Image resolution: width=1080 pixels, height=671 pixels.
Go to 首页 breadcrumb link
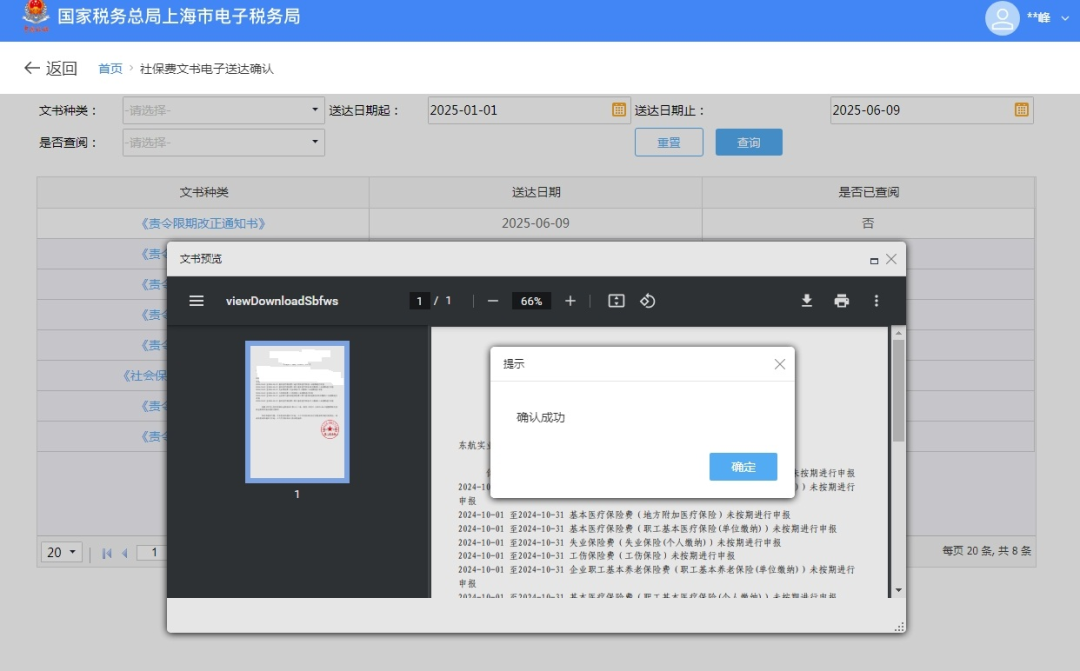coord(110,69)
